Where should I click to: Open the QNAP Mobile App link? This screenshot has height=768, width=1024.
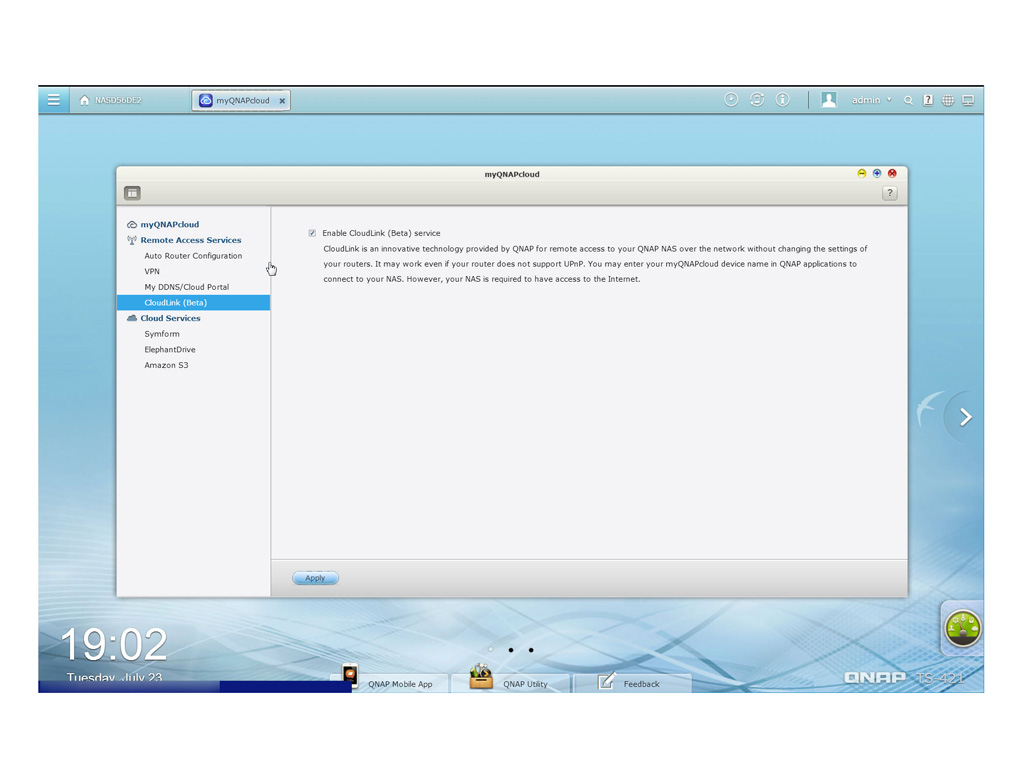point(400,684)
